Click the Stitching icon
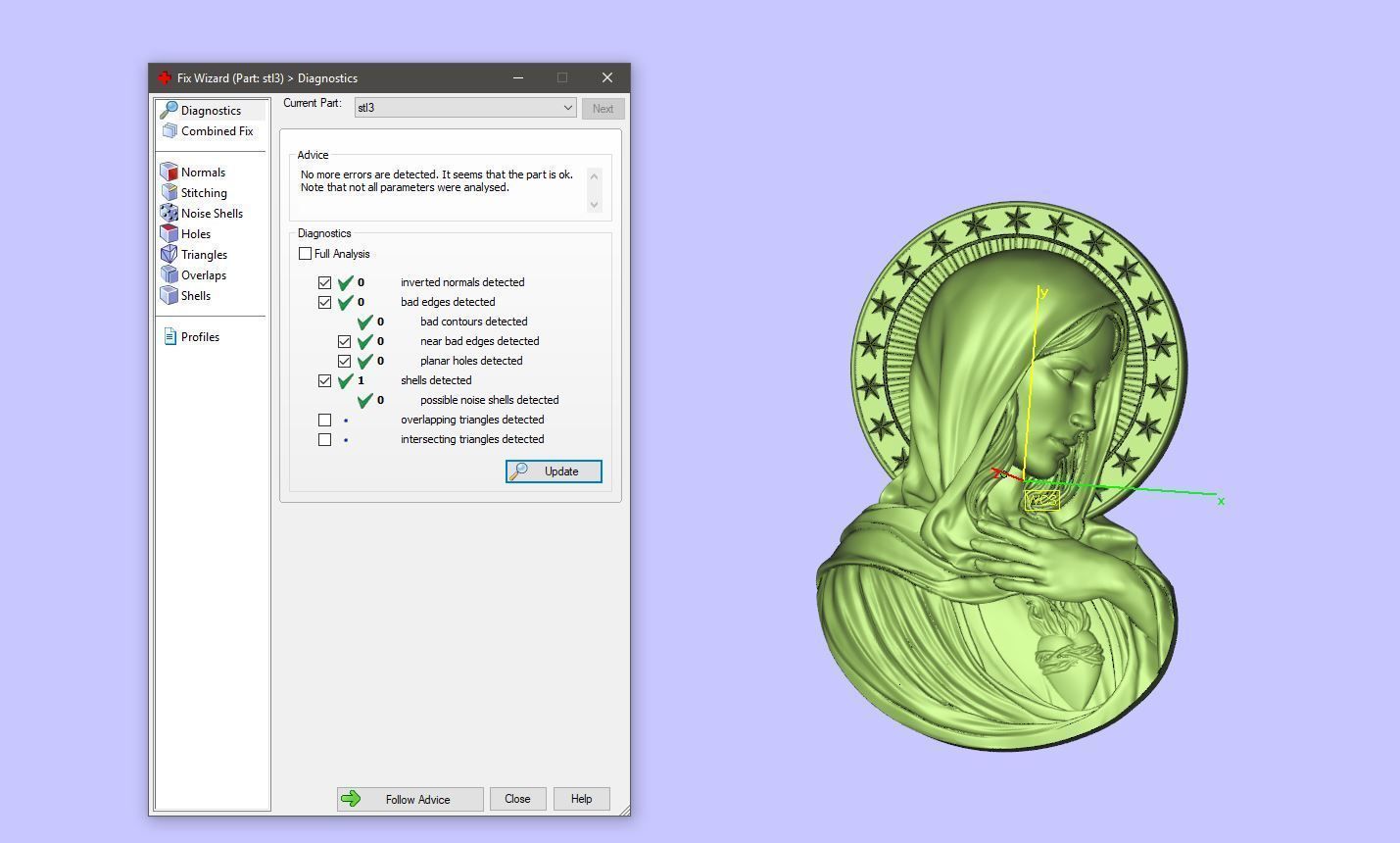Screen dimensions: 1400x843 (x=169, y=192)
